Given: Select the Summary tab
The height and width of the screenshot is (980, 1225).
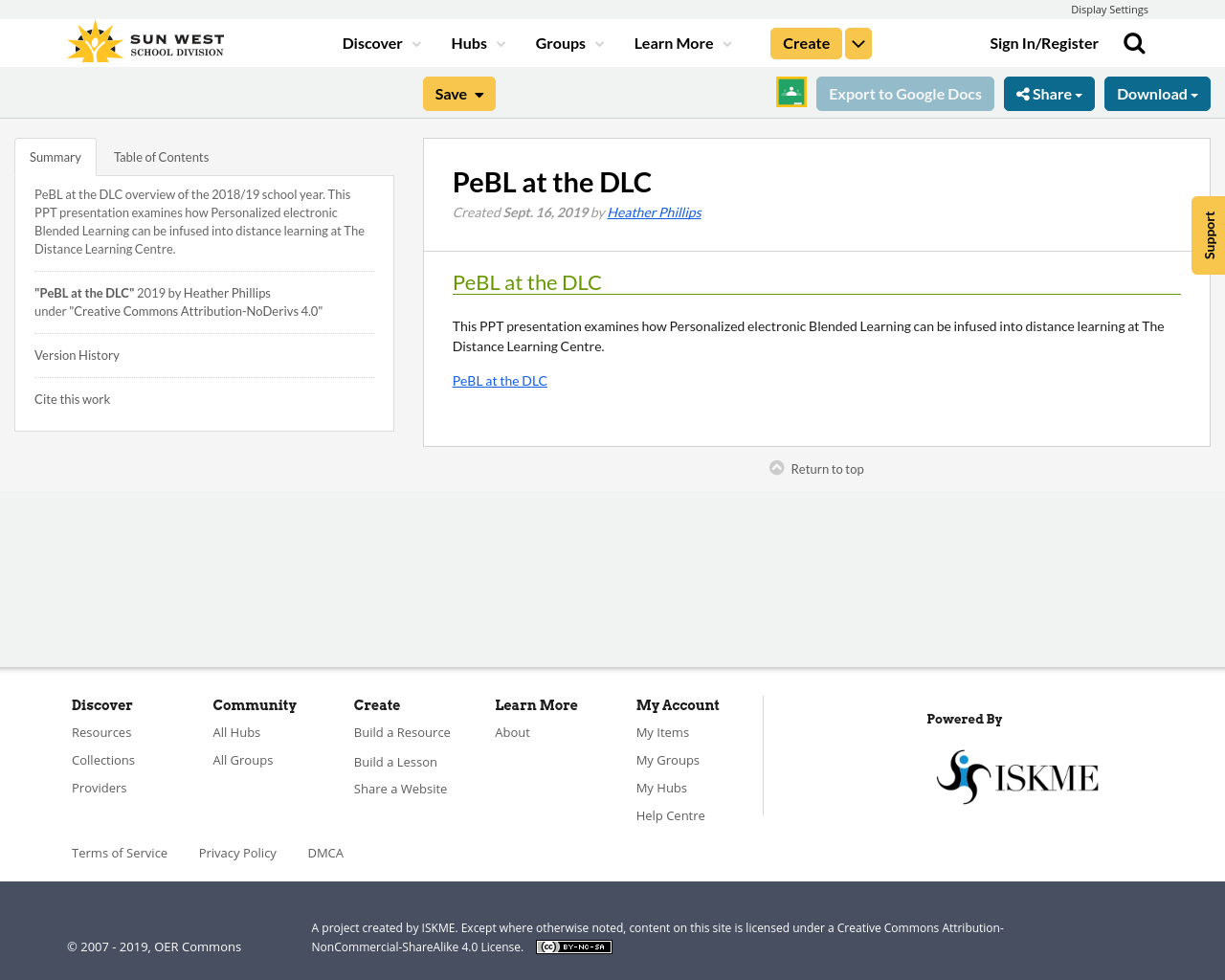Looking at the screenshot, I should 55,155.
